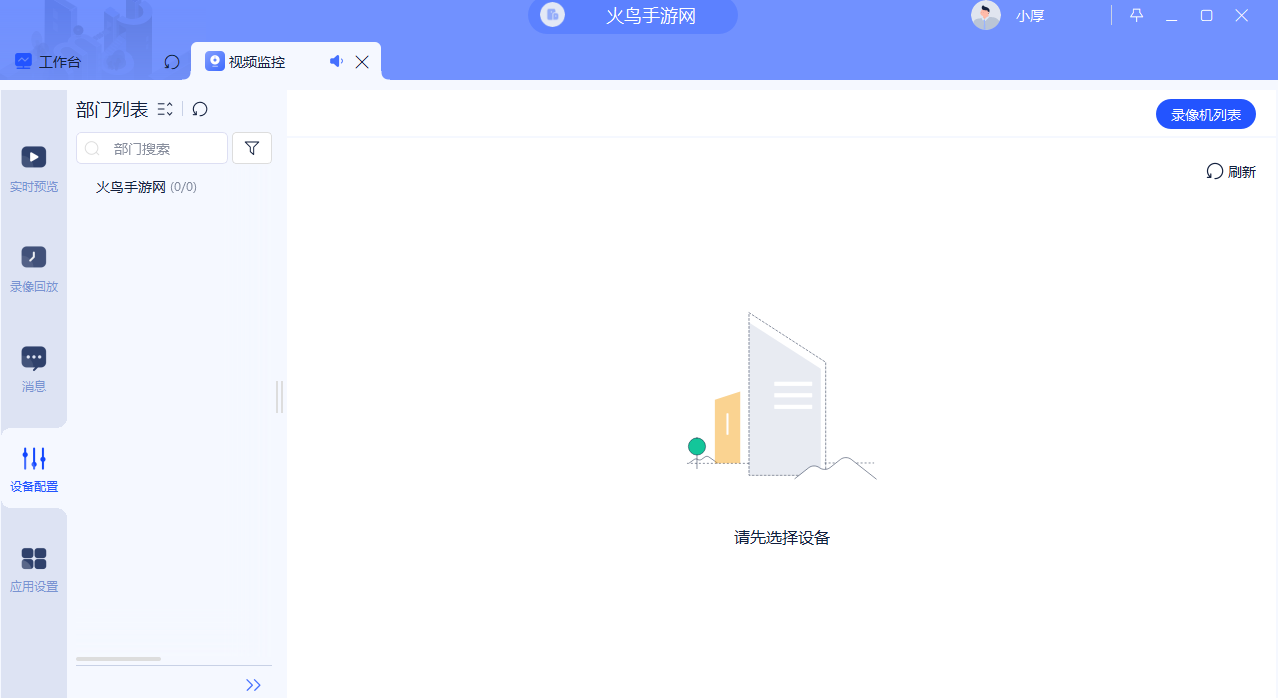
Task: Click the panel splitter handle
Action: 280,396
